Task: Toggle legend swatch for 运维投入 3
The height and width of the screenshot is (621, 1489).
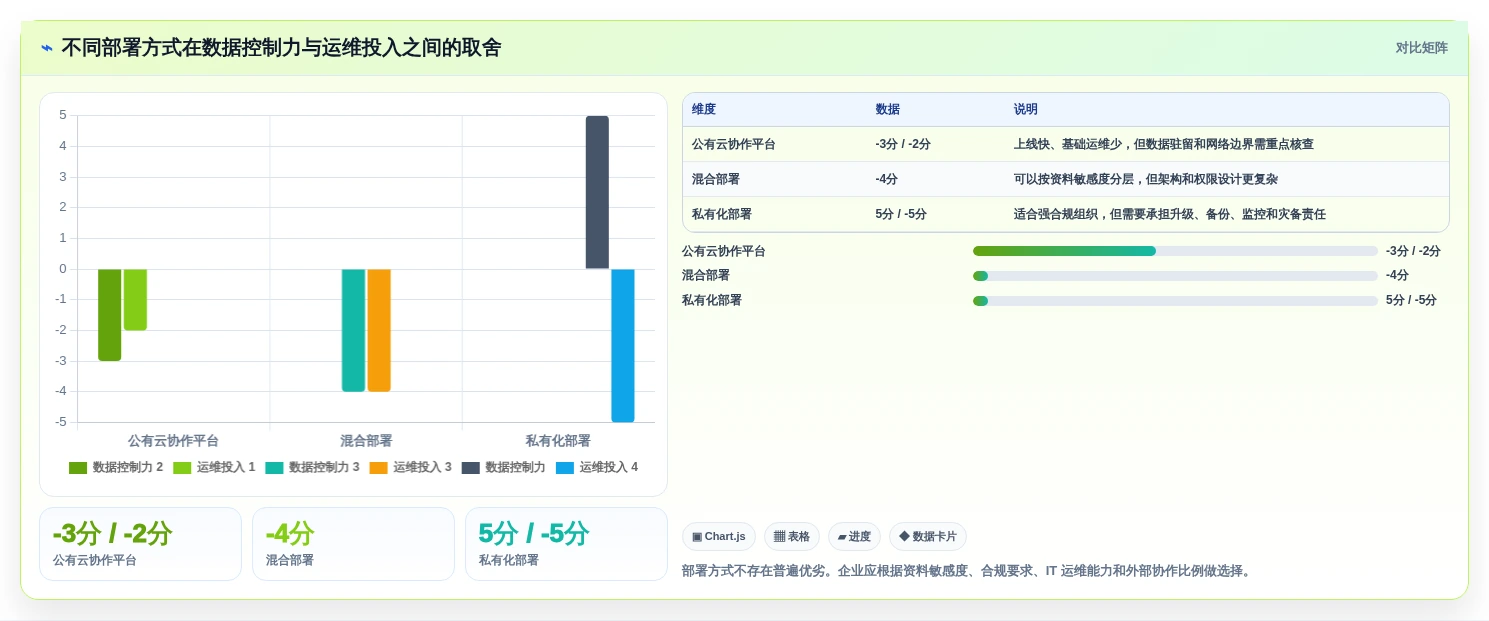Action: point(378,467)
